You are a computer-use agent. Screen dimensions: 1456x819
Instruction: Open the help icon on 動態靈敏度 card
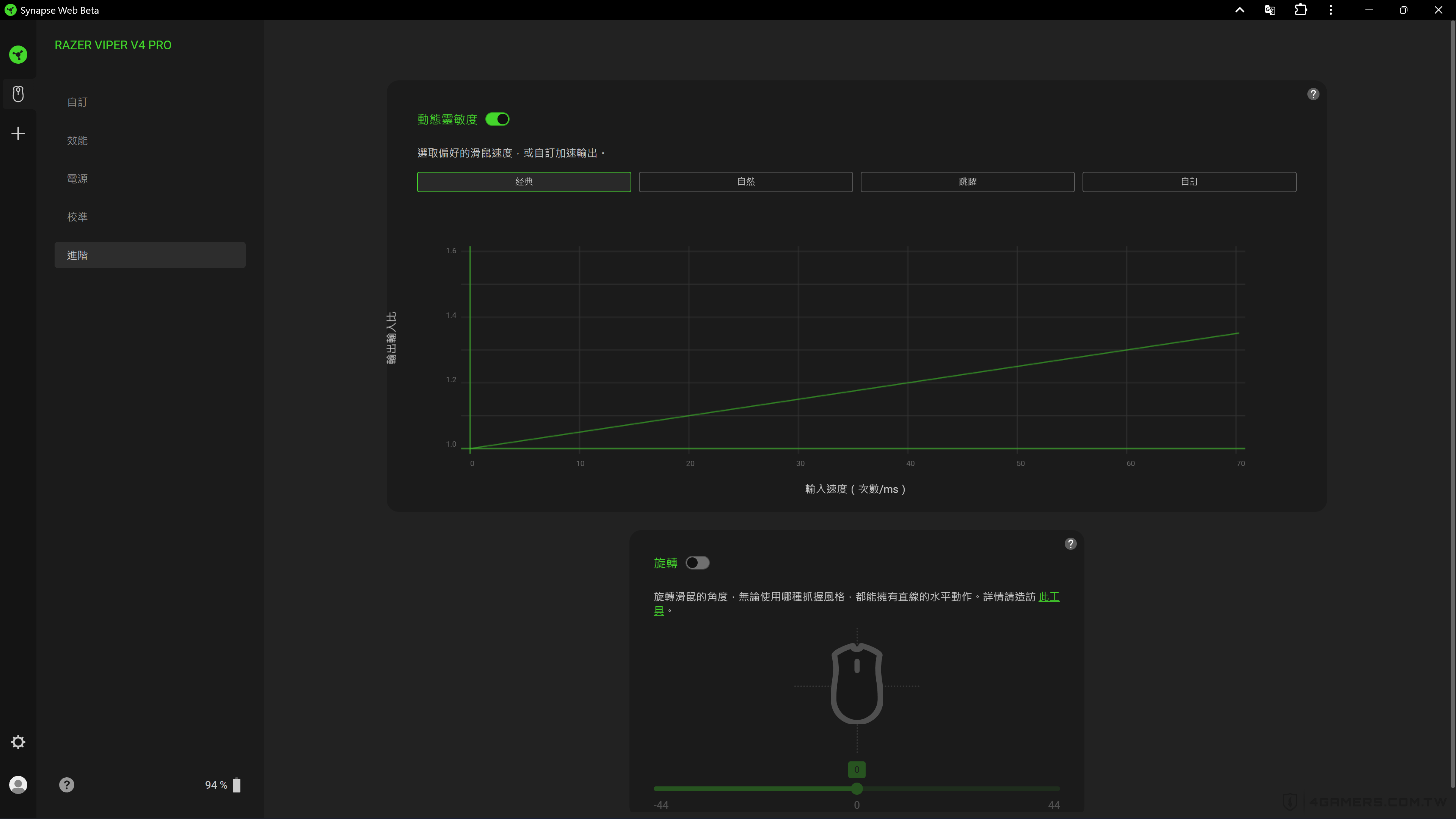click(1313, 94)
